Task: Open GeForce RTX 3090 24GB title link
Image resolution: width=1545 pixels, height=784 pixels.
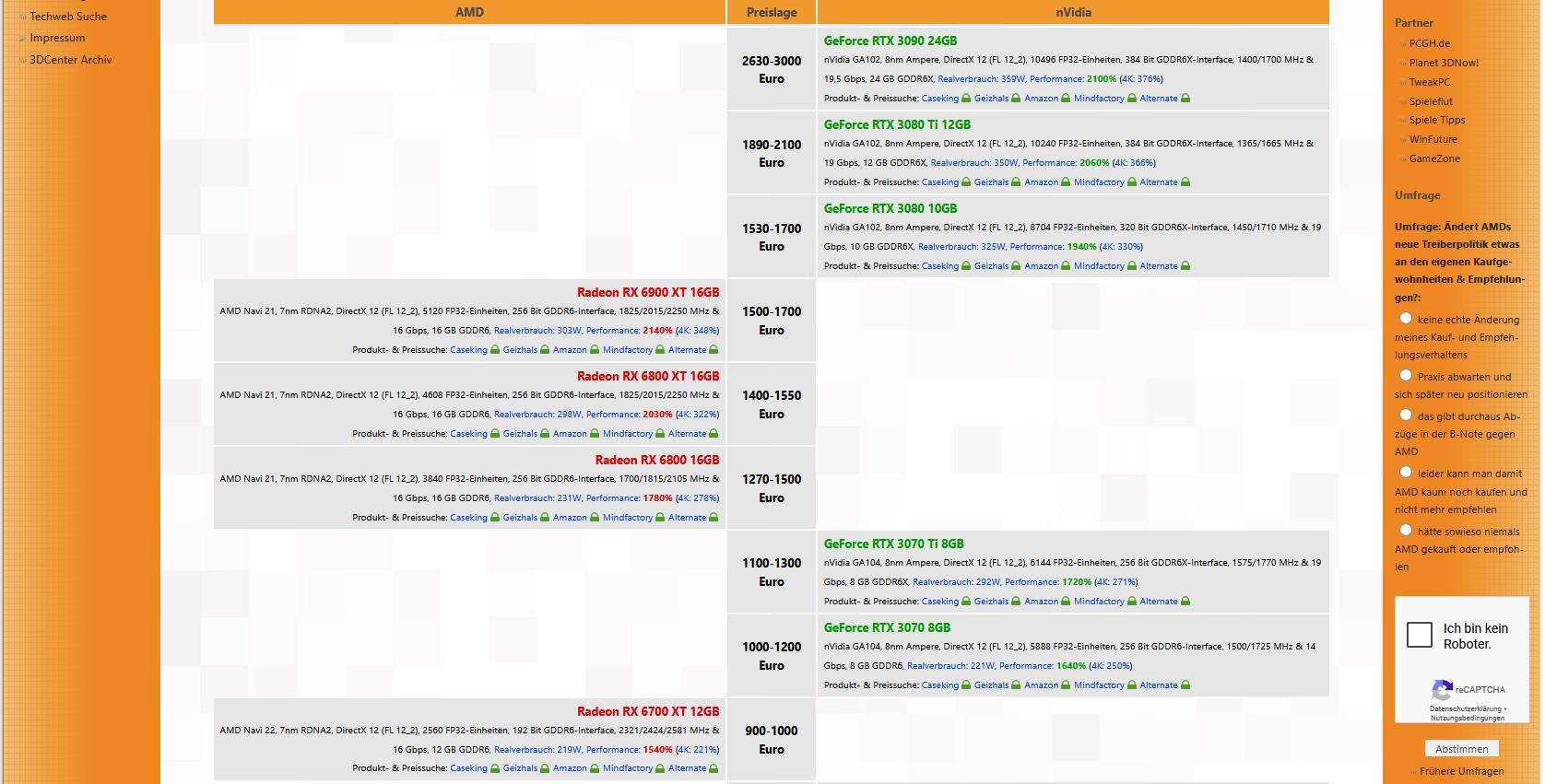Action: [x=890, y=41]
